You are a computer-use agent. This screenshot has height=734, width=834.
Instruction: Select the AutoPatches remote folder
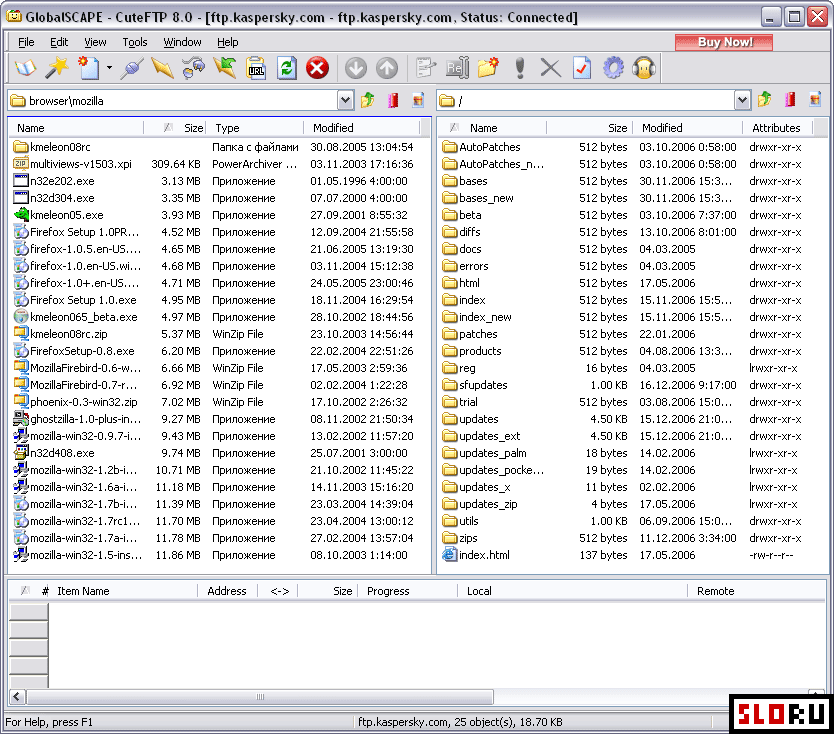point(481,147)
